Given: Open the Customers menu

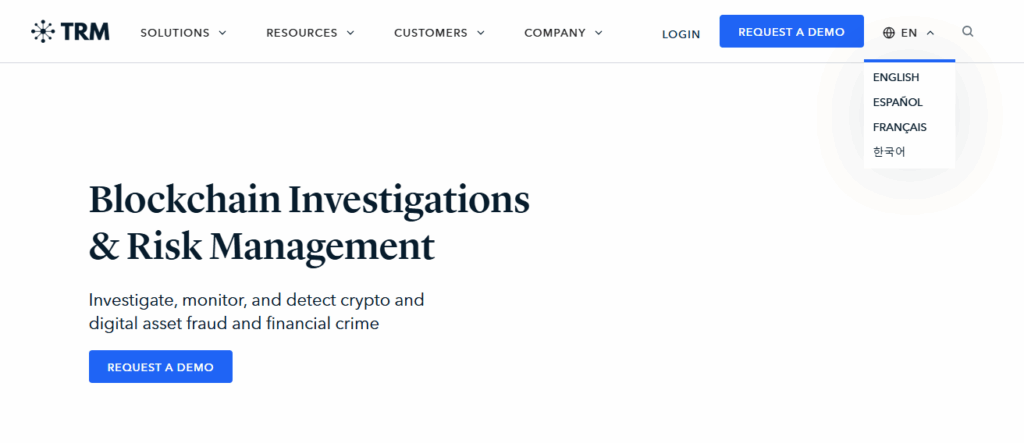Looking at the screenshot, I should point(430,33).
